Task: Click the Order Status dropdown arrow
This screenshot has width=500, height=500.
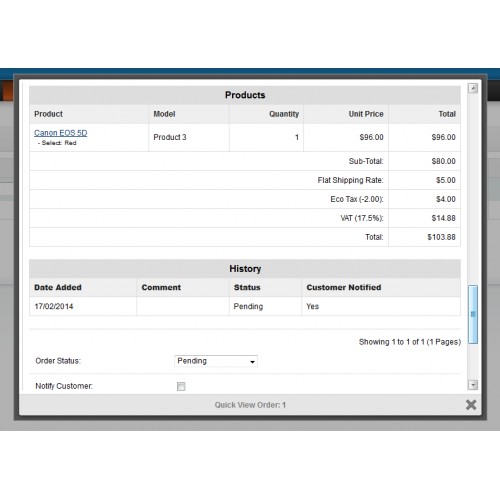Action: 252,362
